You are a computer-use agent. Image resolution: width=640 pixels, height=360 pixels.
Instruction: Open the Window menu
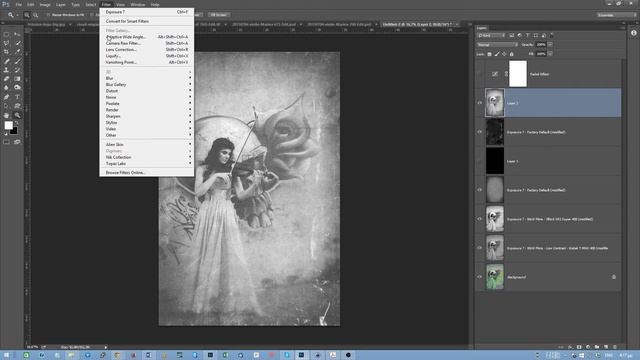click(138, 4)
